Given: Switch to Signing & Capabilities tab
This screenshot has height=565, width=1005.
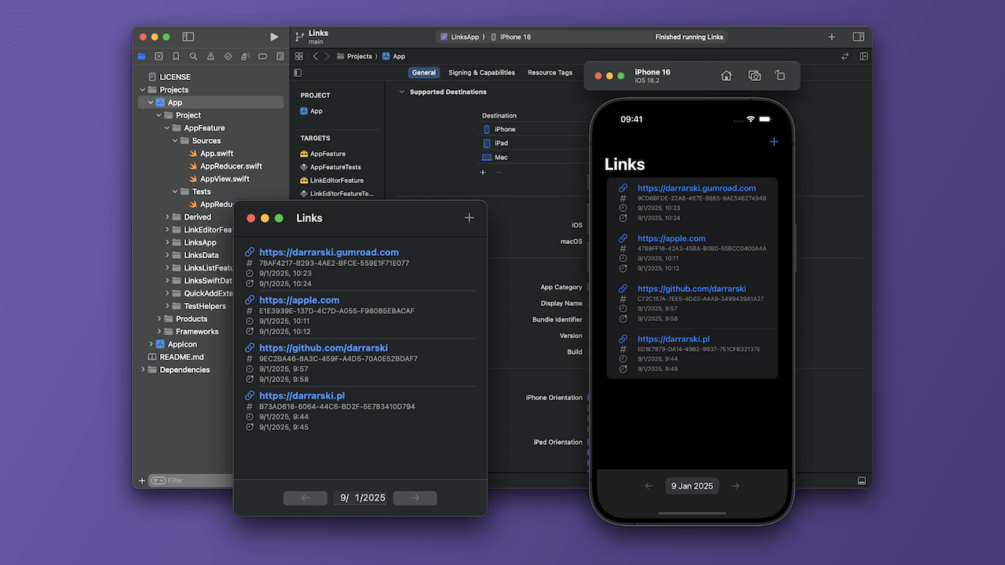Looking at the screenshot, I should click(481, 73).
